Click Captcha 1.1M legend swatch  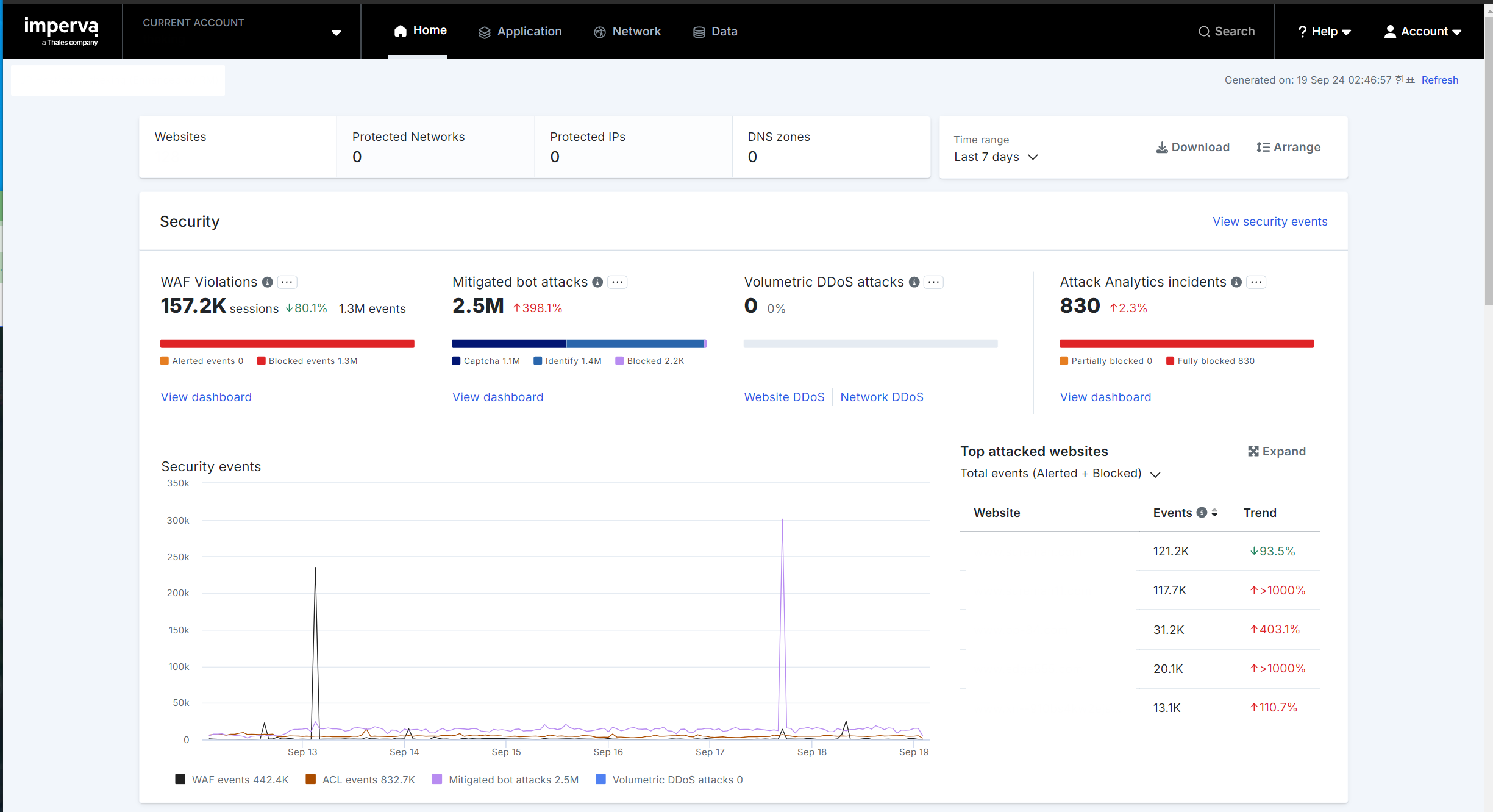coord(456,361)
